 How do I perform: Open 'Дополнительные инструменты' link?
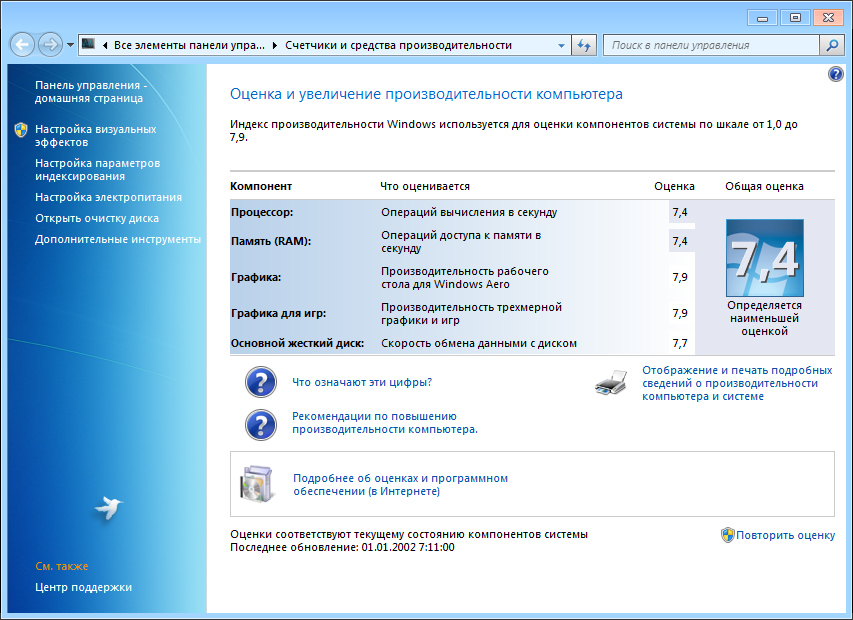click(x=118, y=239)
